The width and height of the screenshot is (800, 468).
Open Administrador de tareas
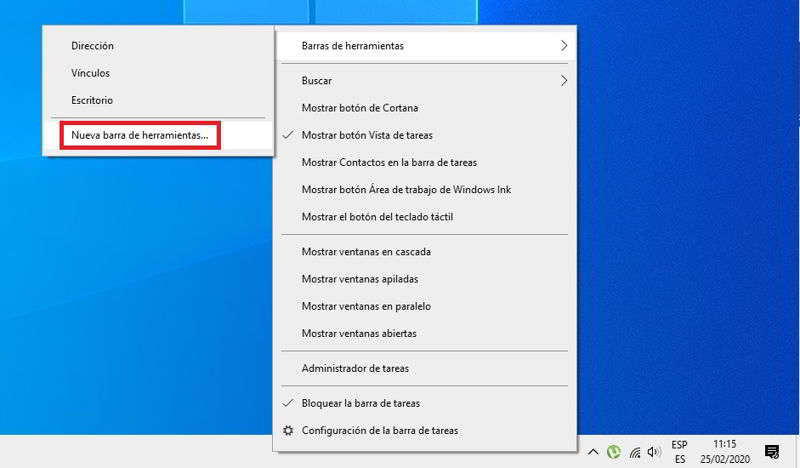[355, 368]
